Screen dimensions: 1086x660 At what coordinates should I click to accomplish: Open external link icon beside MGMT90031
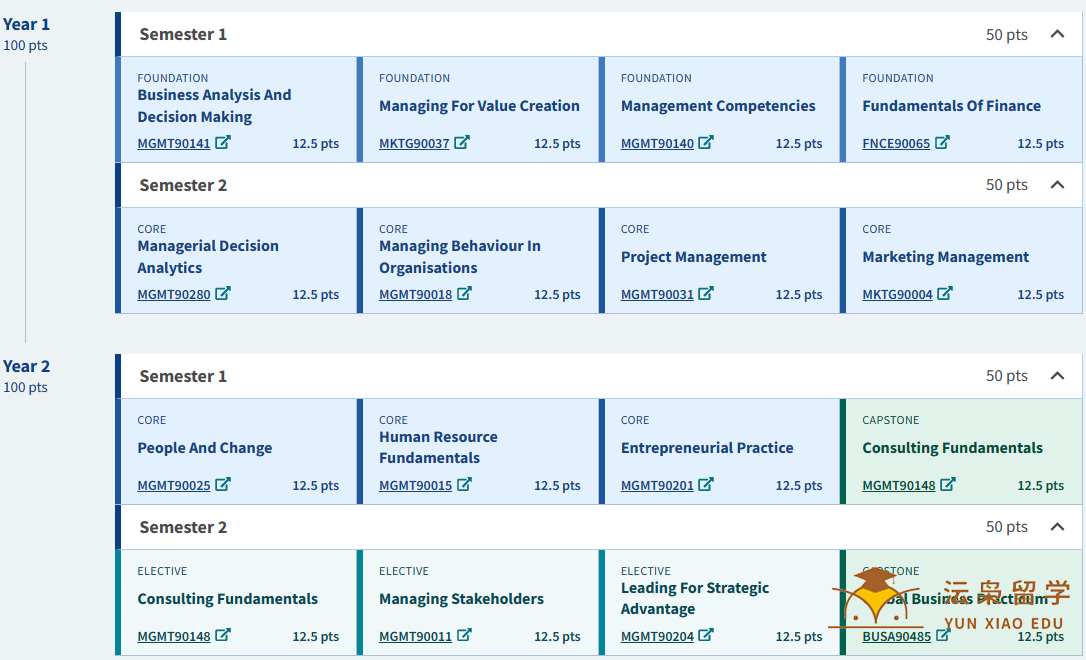click(x=706, y=294)
